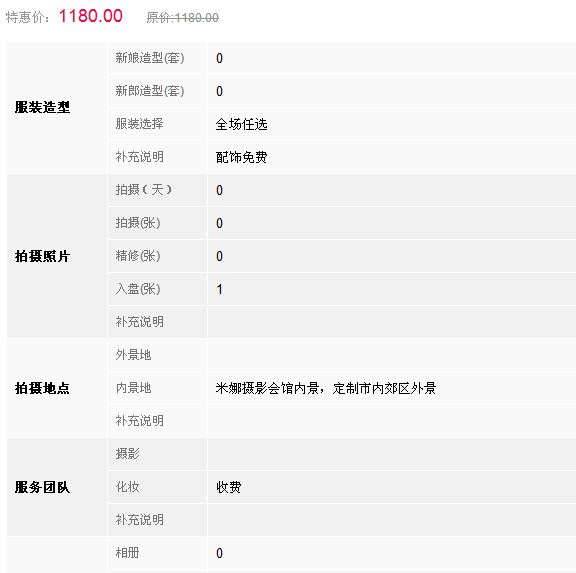Click the special price 1180.00
576x573 pixels.
(x=90, y=16)
